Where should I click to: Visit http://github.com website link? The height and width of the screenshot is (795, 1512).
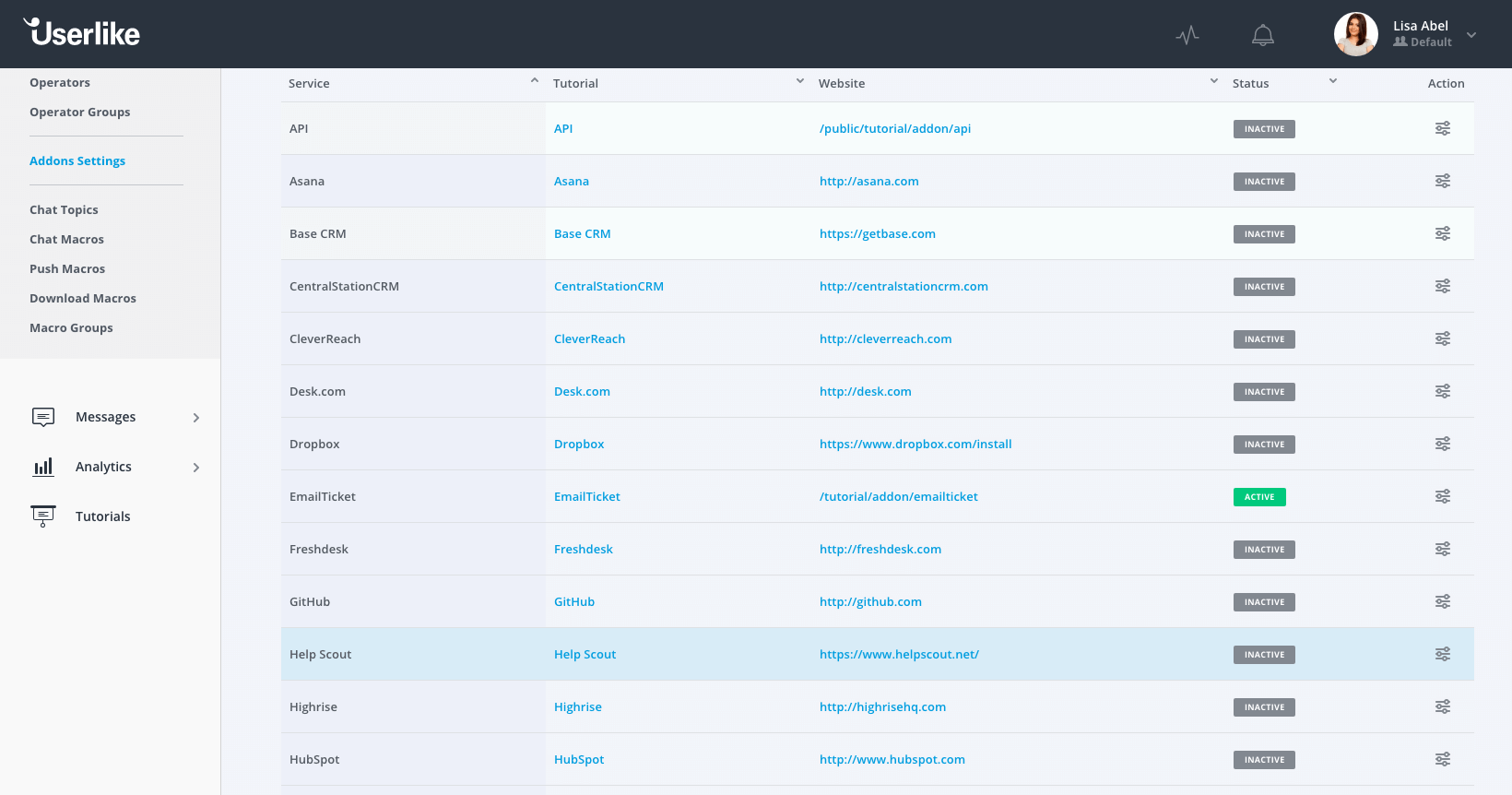point(870,601)
